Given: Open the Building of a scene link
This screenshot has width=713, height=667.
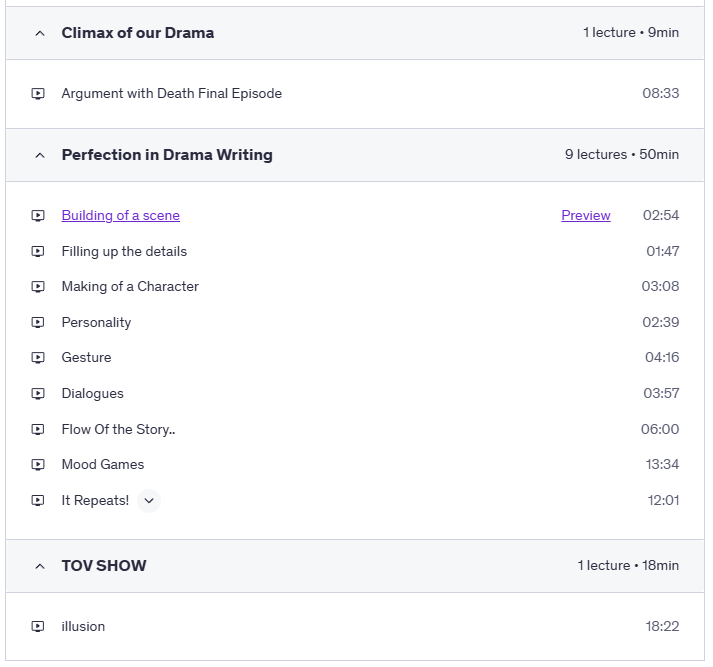Looking at the screenshot, I should pos(120,216).
